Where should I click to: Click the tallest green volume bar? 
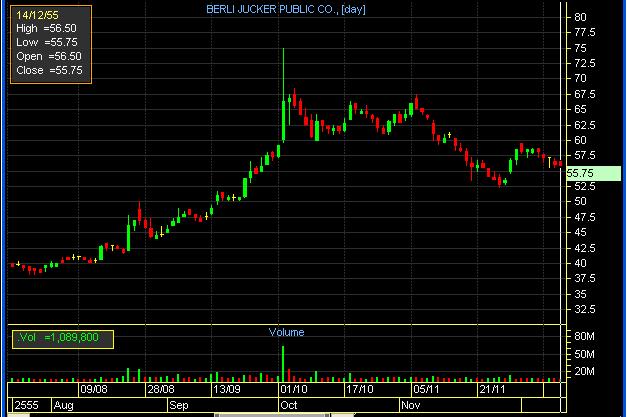coord(283,364)
